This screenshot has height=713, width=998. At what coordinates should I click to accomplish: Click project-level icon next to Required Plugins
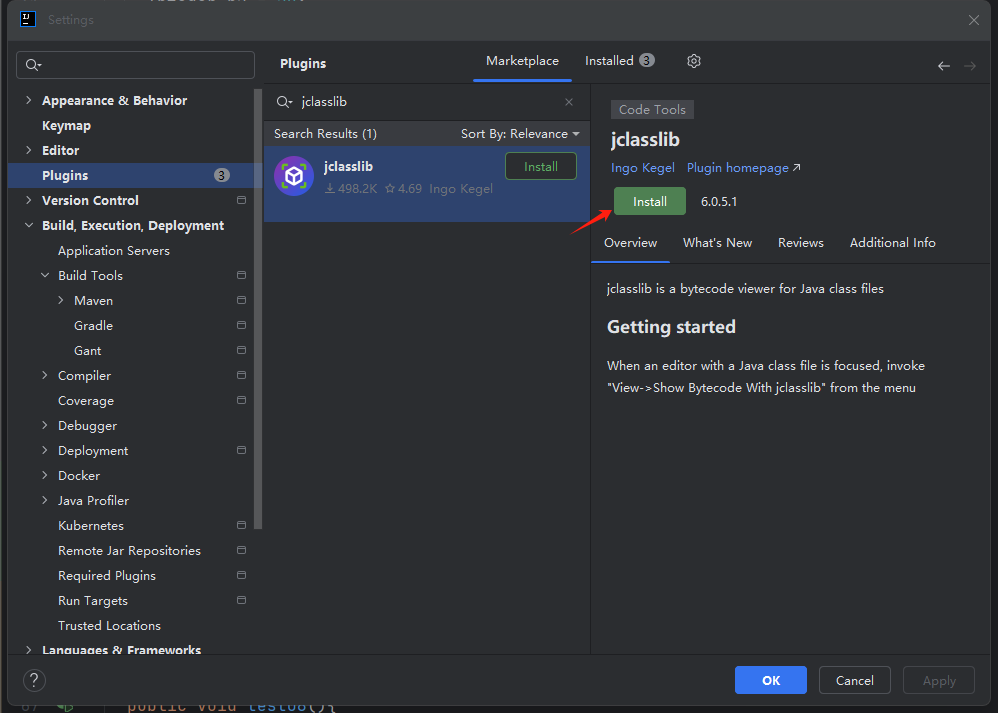[x=241, y=575]
